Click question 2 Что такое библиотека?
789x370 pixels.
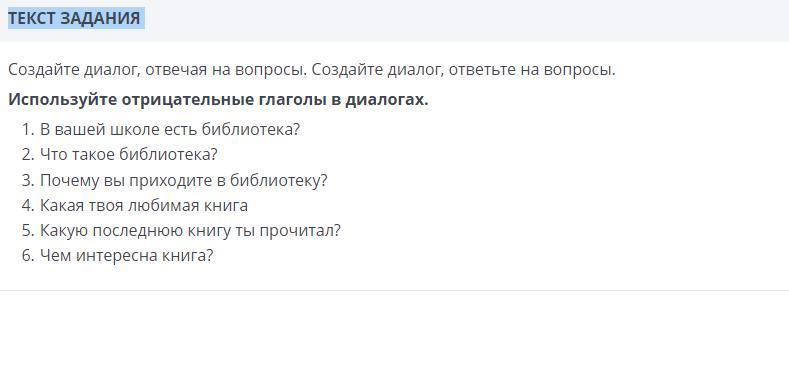point(128,155)
